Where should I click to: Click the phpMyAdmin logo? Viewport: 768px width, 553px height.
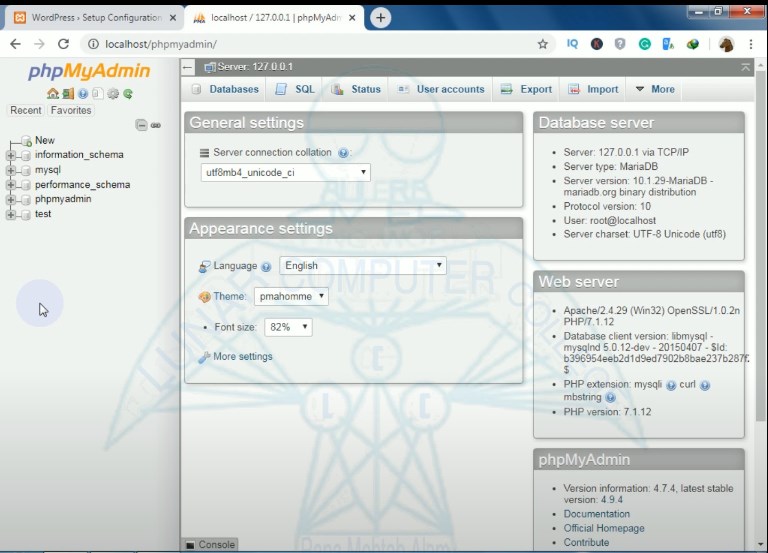click(x=89, y=71)
